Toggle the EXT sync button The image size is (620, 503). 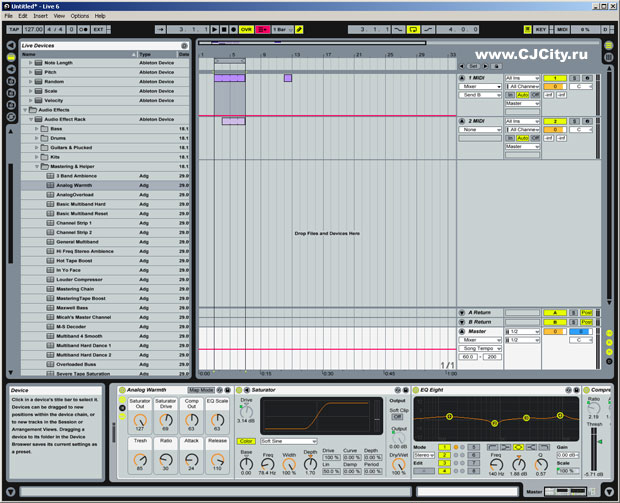click(98, 29)
